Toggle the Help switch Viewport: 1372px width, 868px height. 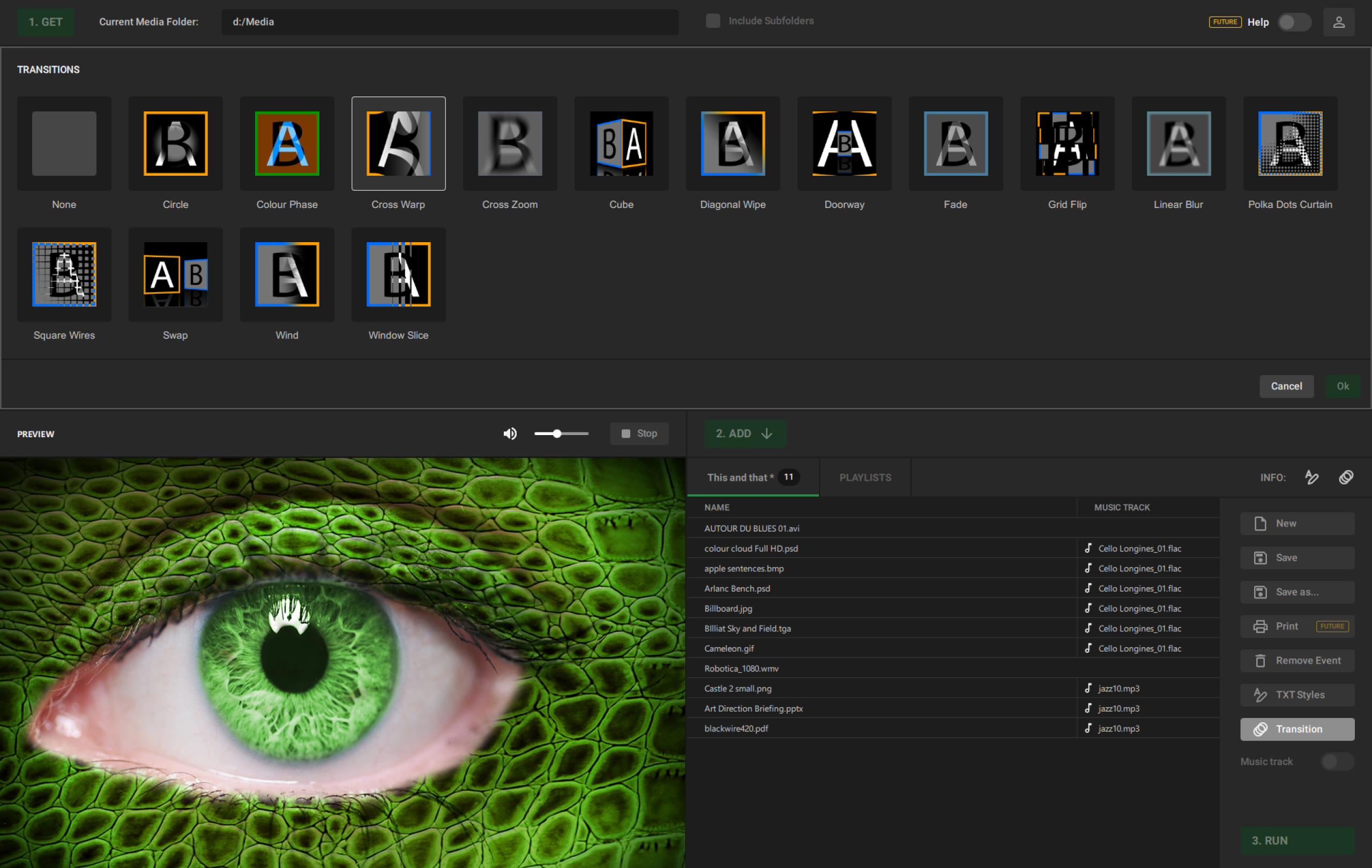click(1293, 22)
